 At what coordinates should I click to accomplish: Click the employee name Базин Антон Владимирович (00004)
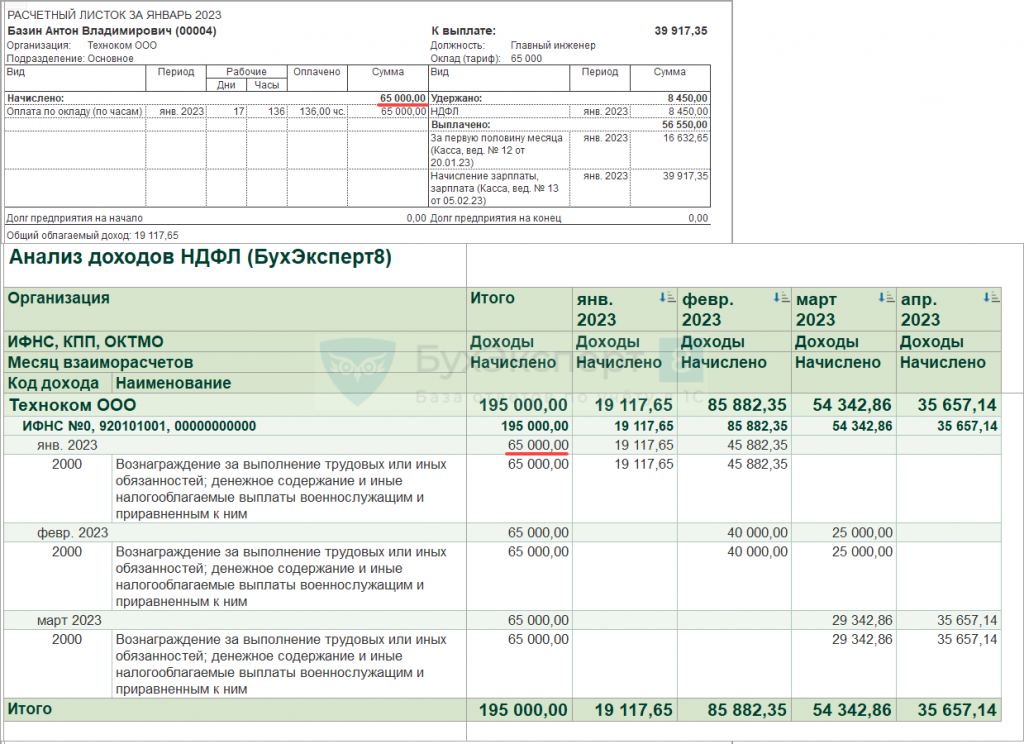pos(112,31)
